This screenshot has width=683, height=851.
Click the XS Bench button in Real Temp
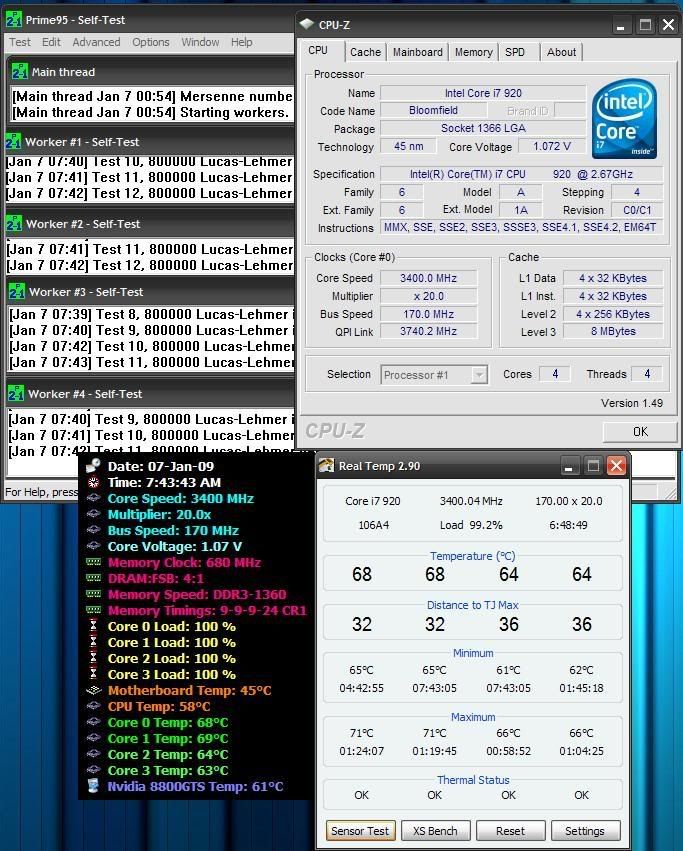(435, 831)
